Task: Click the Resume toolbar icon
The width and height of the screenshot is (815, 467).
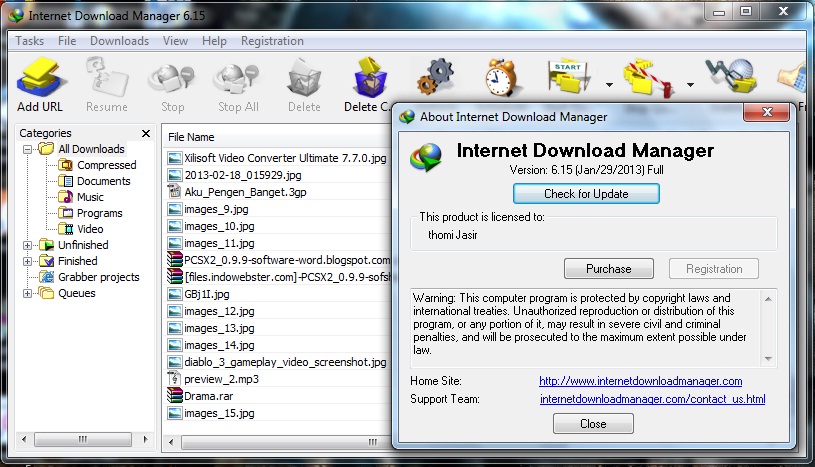Action: (107, 77)
